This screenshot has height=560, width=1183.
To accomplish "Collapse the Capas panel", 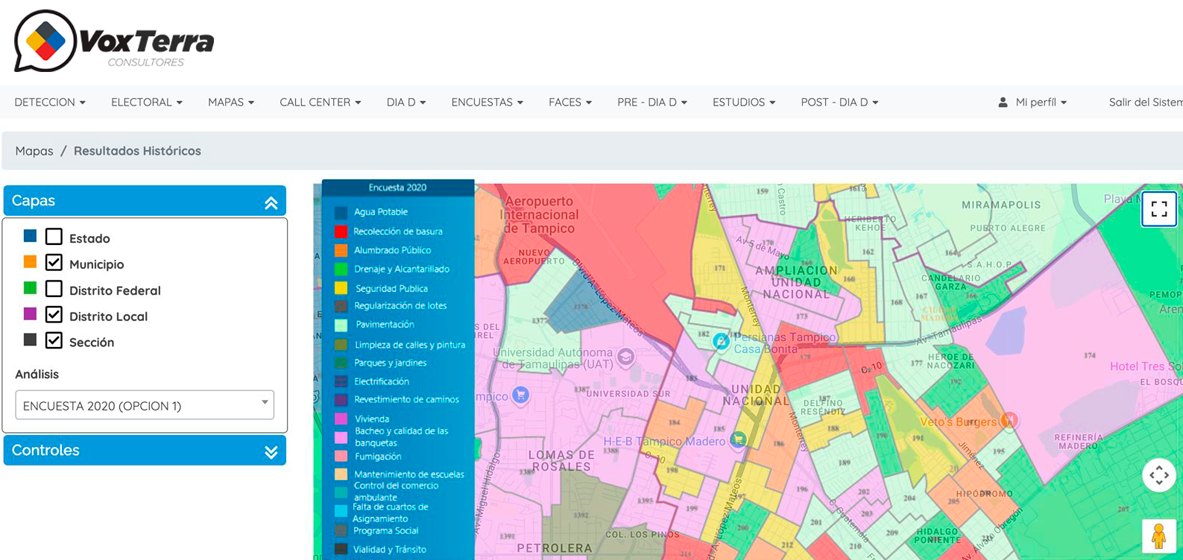I will pos(270,202).
